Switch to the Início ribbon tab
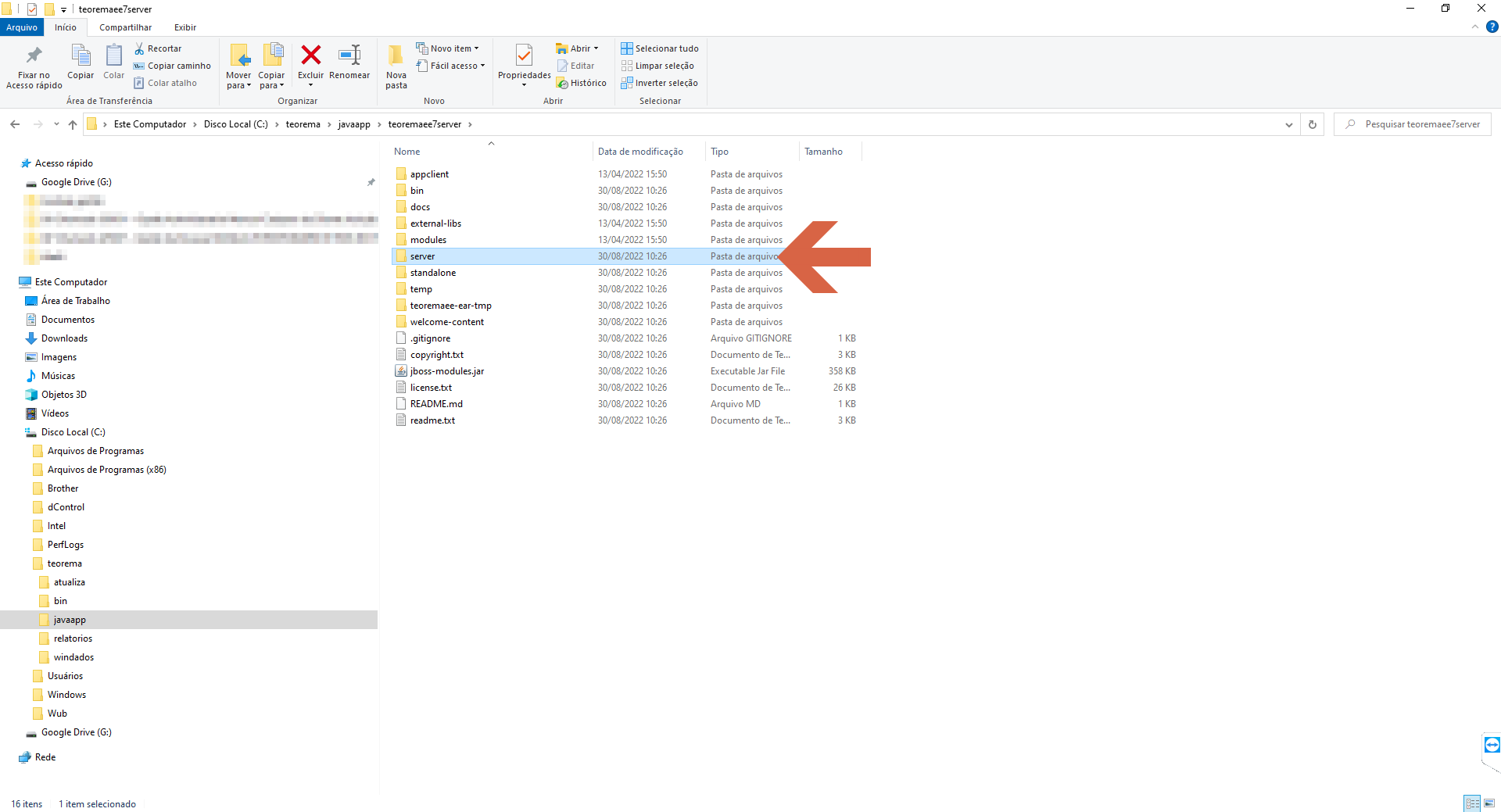The width and height of the screenshot is (1501, 812). pos(66,27)
